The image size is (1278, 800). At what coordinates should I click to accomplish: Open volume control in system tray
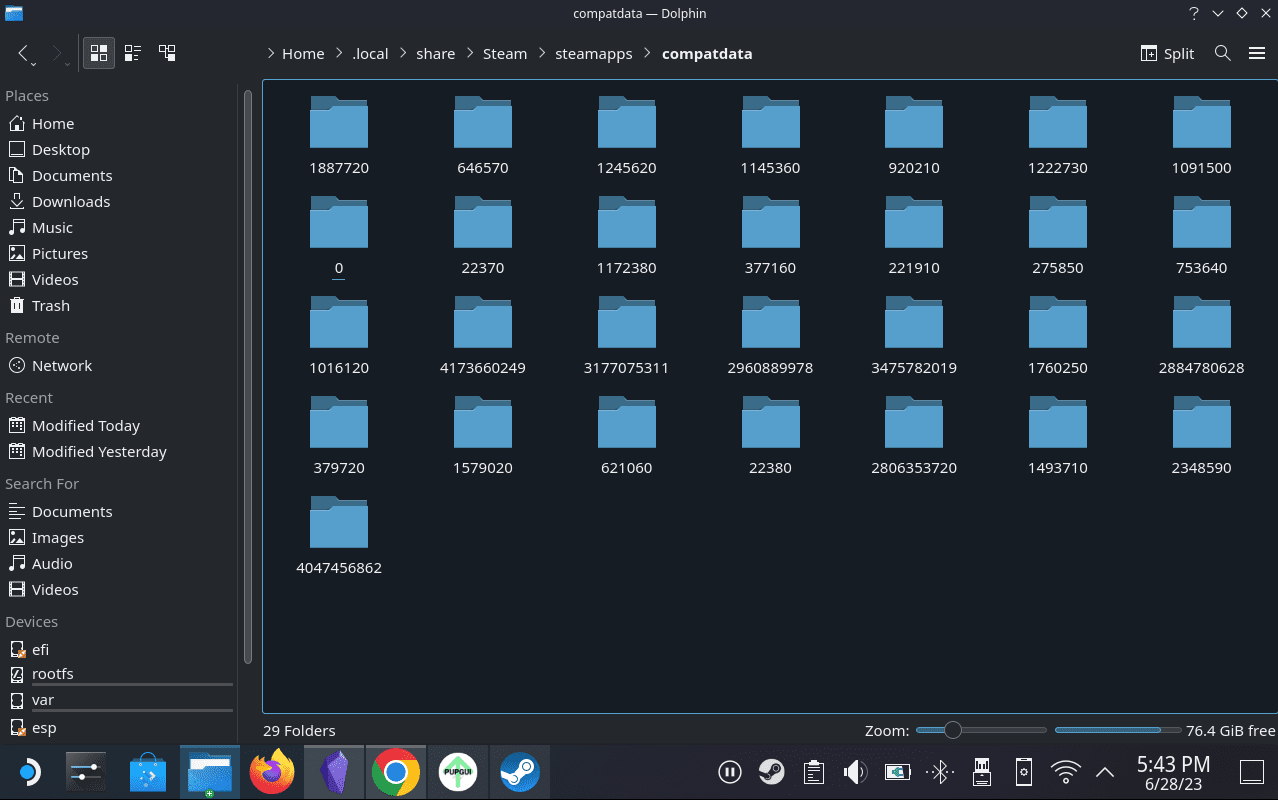pos(855,771)
